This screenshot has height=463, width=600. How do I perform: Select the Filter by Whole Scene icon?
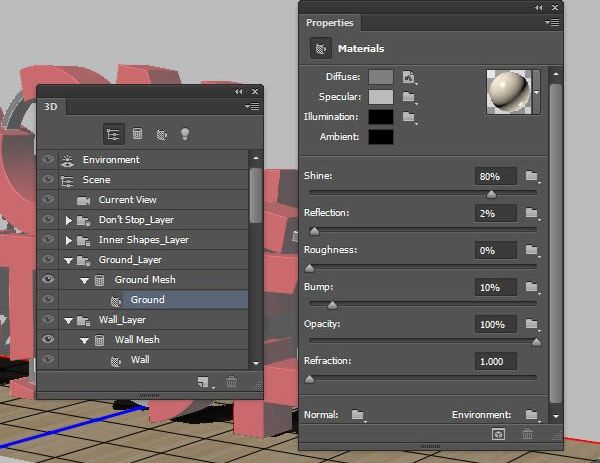[114, 134]
